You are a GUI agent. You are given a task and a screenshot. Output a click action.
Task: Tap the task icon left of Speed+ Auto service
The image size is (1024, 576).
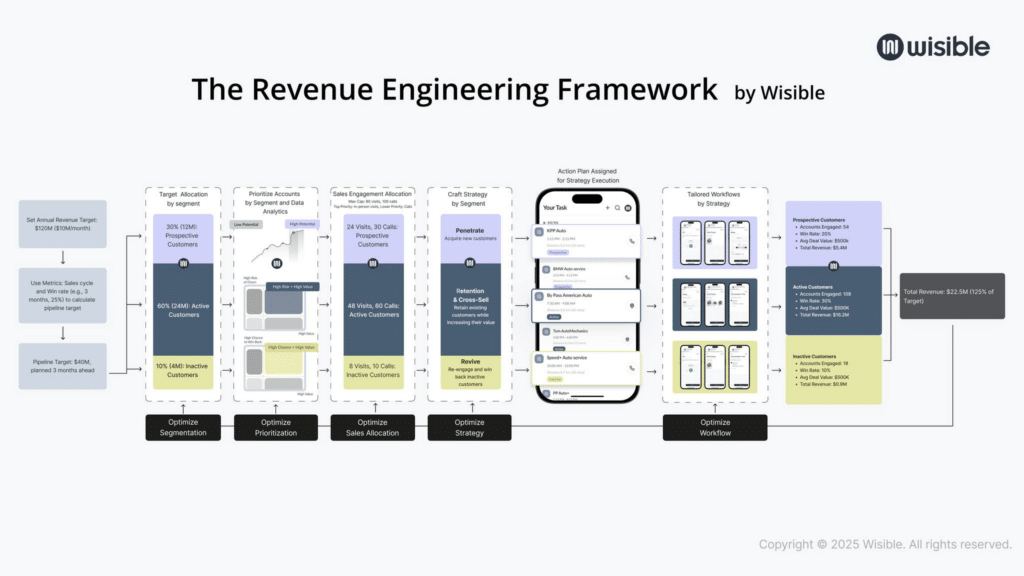[539, 359]
